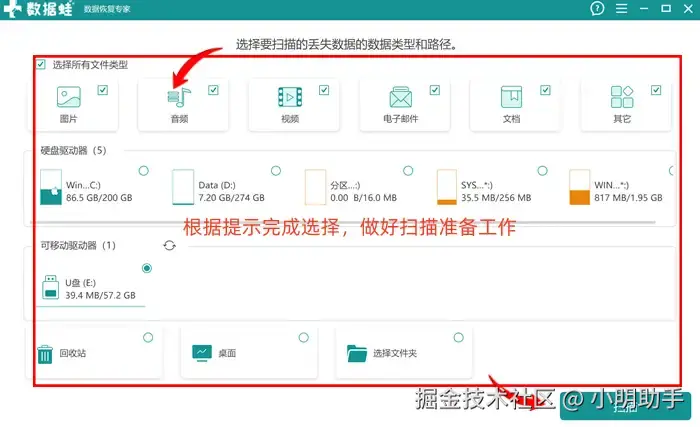Refresh the removable drives list
This screenshot has height=427, width=700.
pyautogui.click(x=170, y=245)
